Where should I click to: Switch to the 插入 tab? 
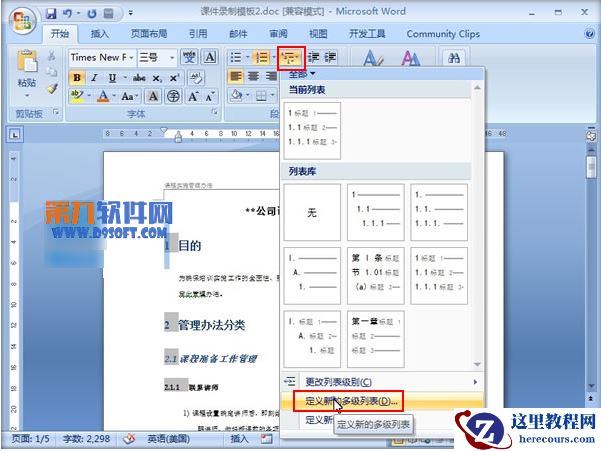pyautogui.click(x=100, y=34)
